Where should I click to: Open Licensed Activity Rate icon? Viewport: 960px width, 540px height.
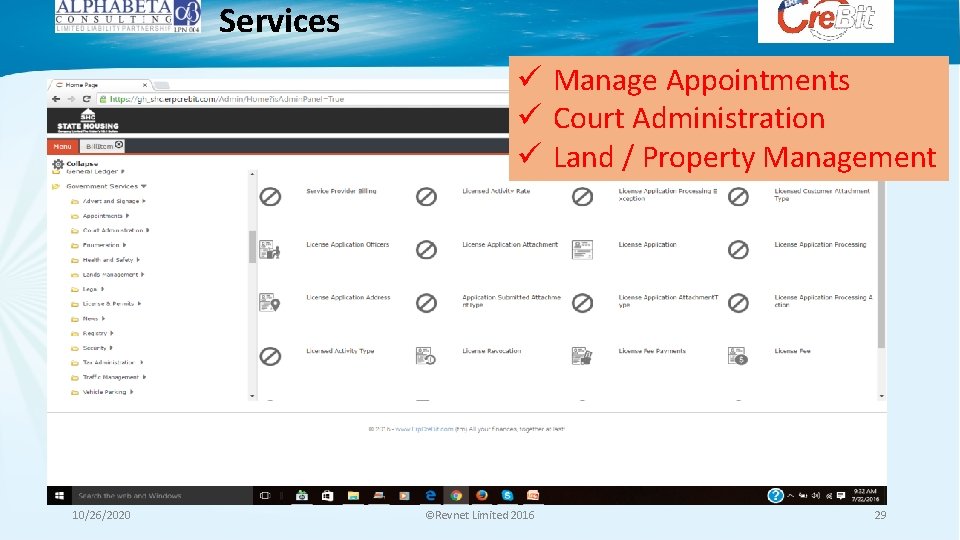(426, 197)
